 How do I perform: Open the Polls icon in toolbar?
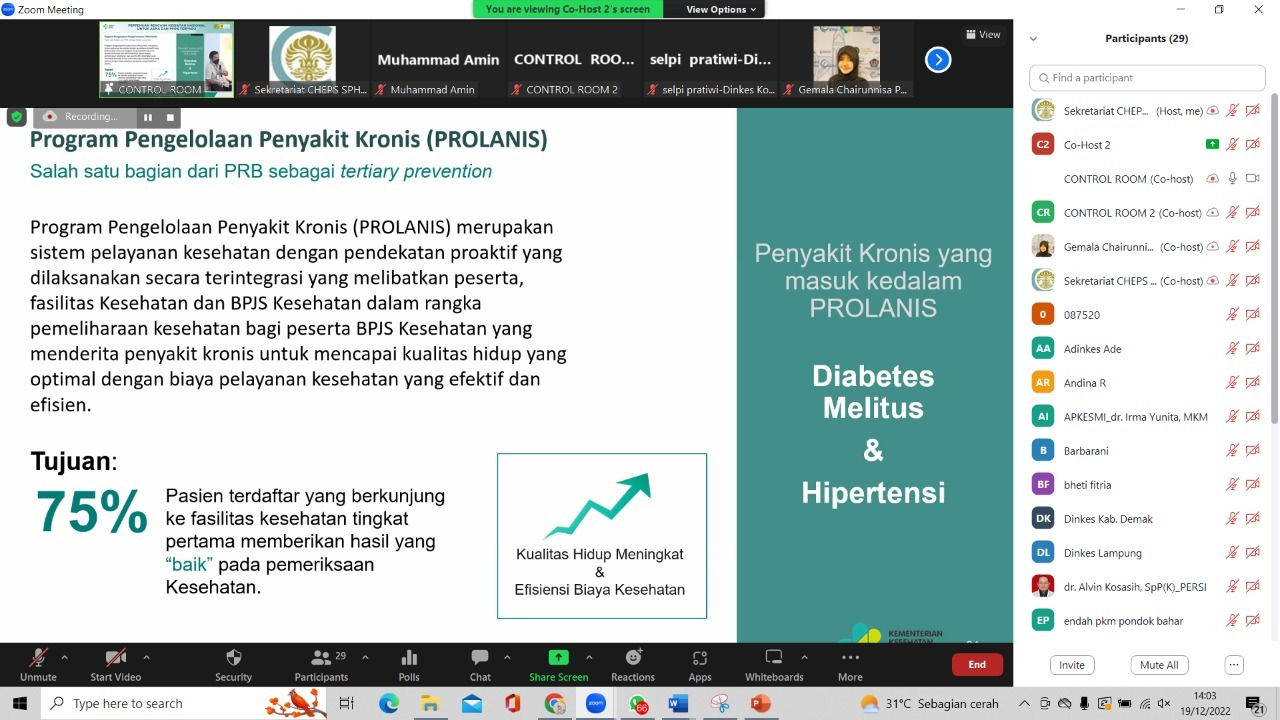pos(409,658)
